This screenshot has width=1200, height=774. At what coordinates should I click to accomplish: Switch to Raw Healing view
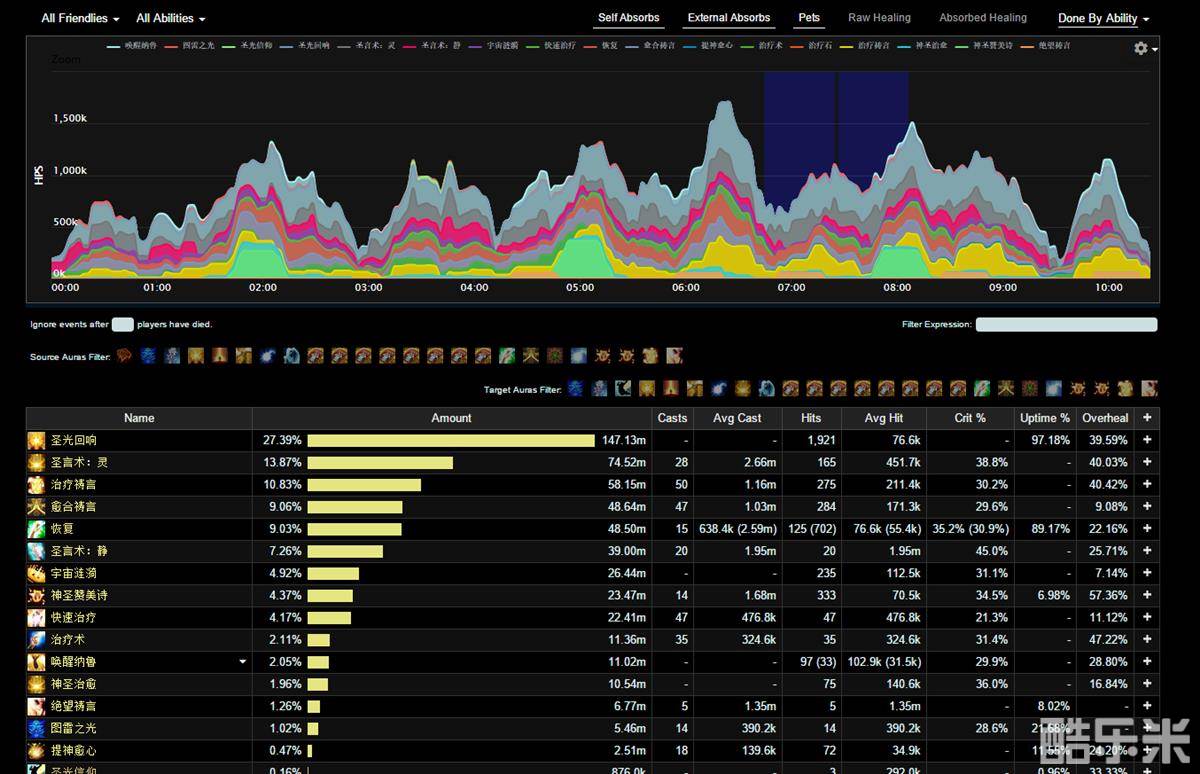click(x=879, y=18)
